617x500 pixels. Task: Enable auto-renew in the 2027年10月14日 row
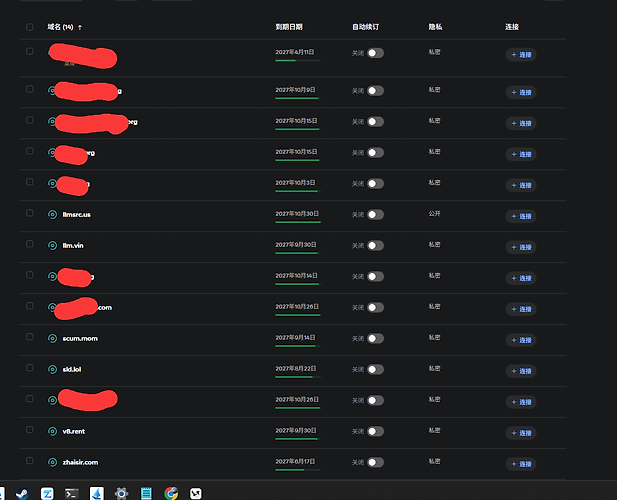coord(375,277)
